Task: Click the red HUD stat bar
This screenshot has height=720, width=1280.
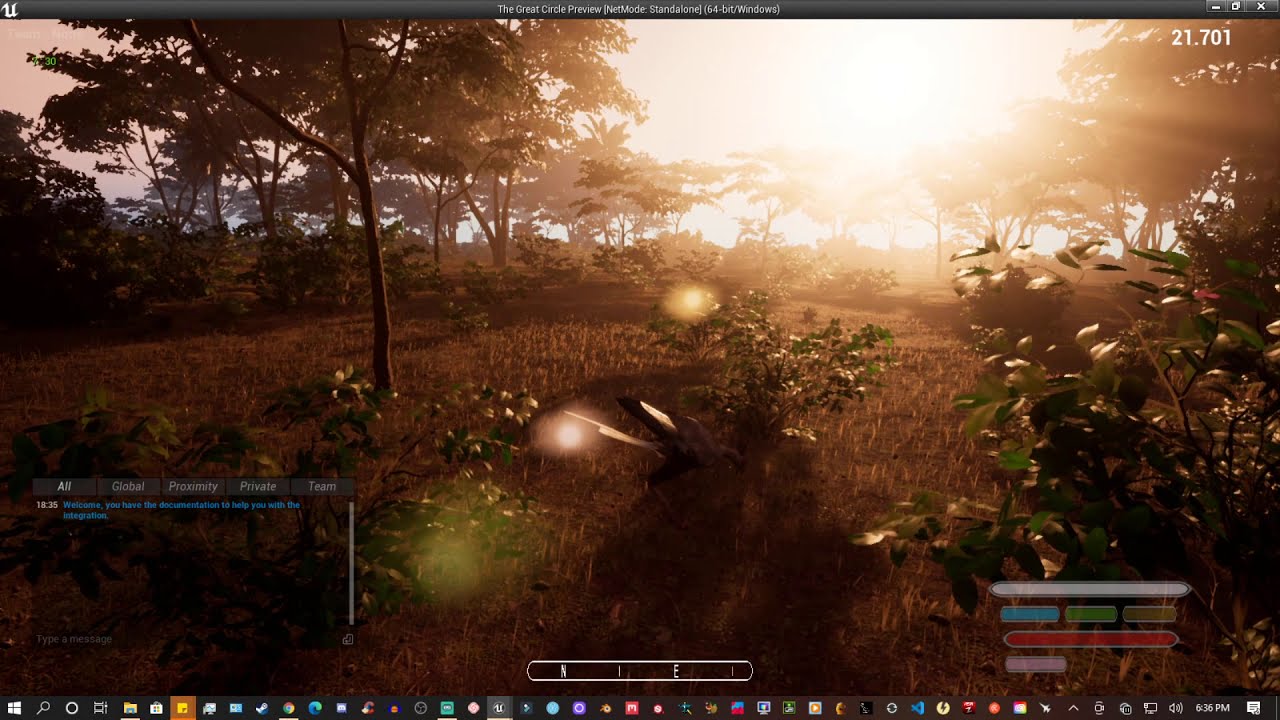Action: tap(1090, 639)
